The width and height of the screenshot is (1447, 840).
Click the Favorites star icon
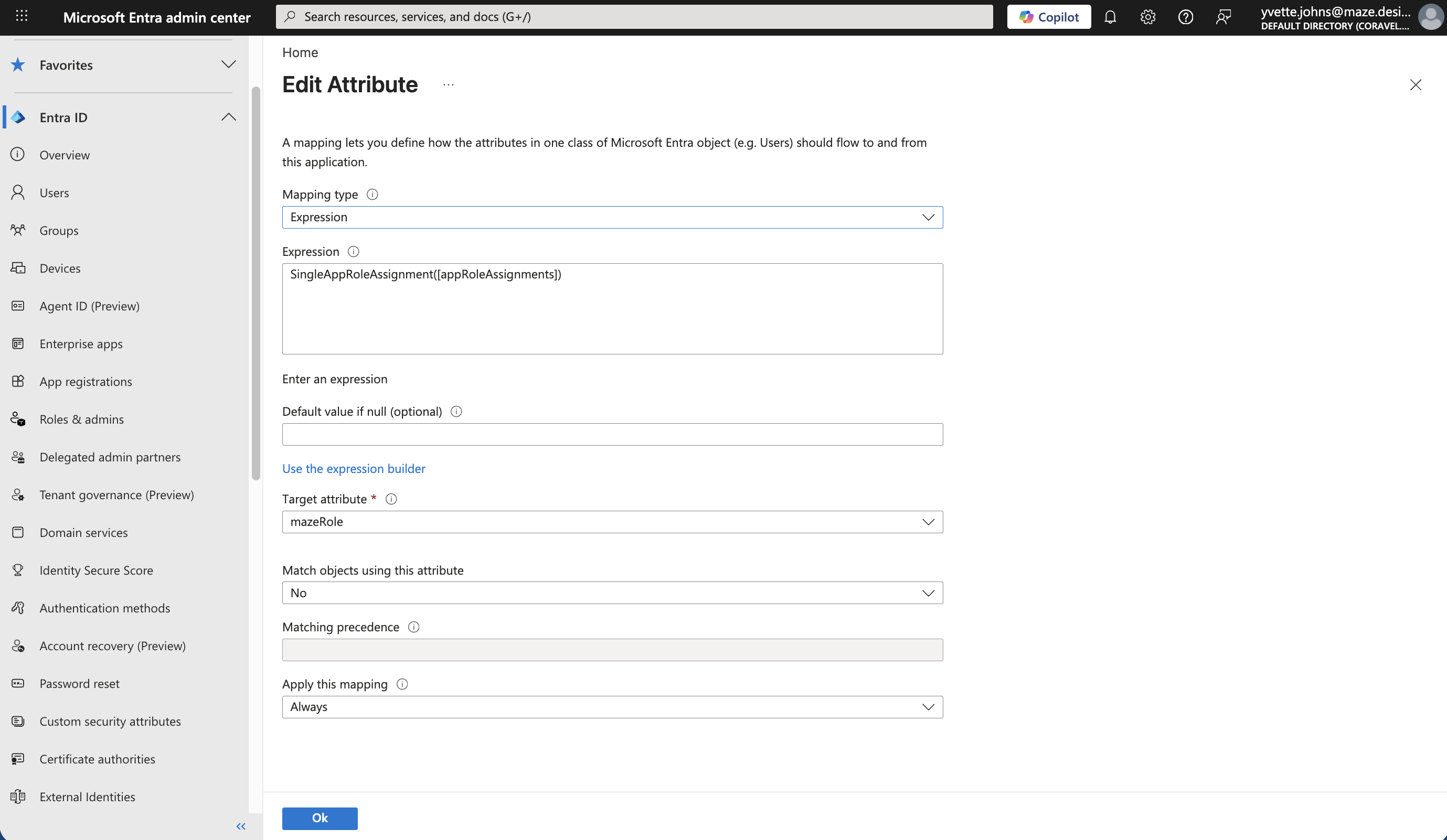(18, 65)
